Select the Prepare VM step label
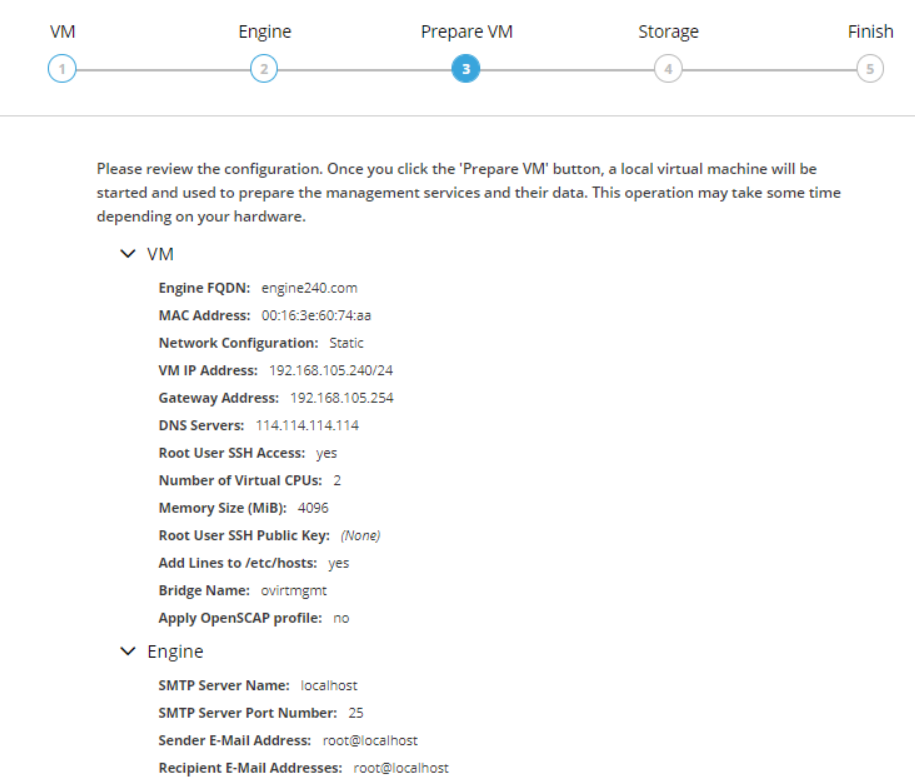The image size is (915, 783). [466, 32]
